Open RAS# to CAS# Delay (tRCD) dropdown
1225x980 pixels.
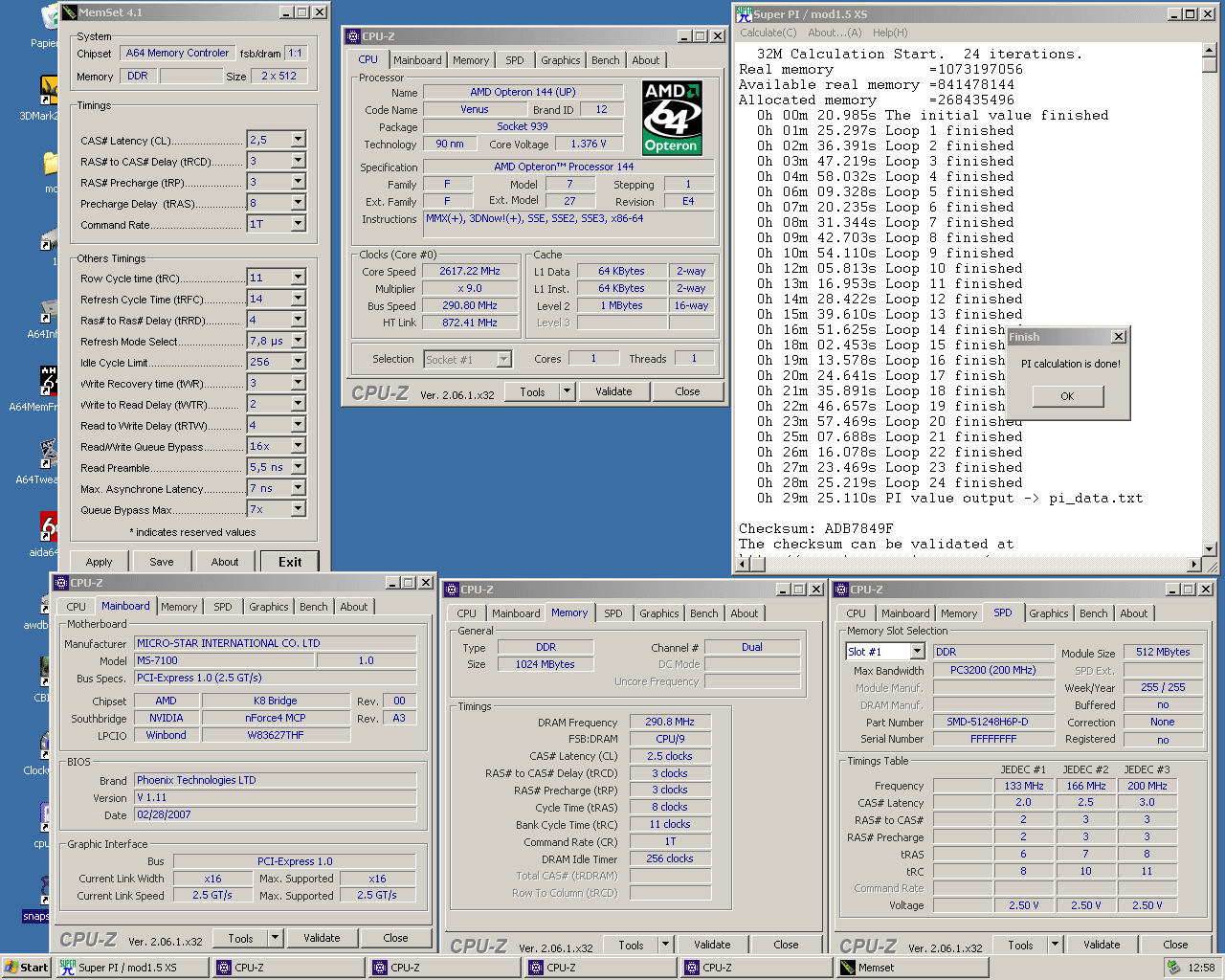click(x=298, y=161)
